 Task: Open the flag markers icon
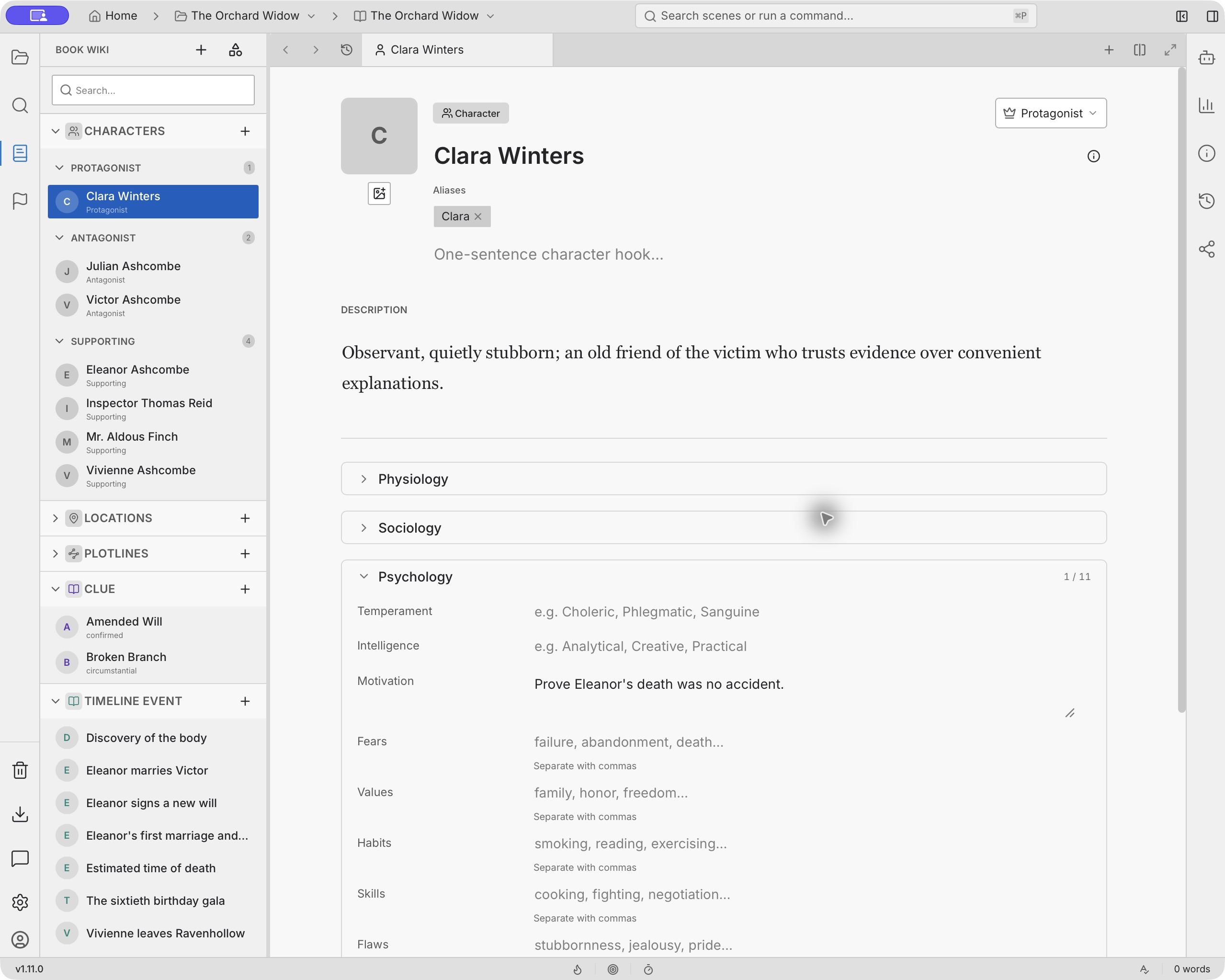coord(20,201)
